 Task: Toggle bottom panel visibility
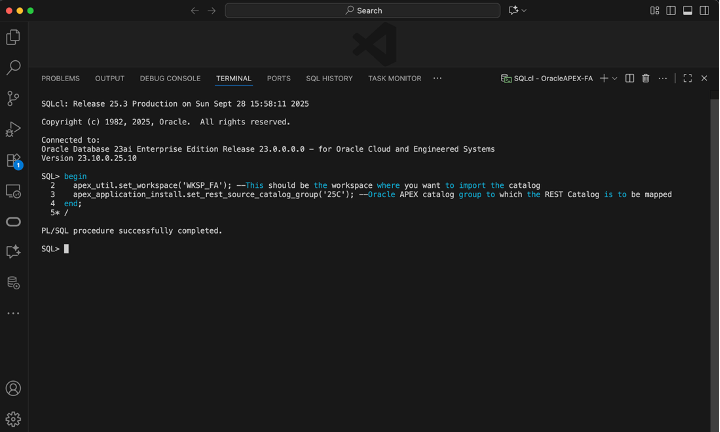coord(687,11)
